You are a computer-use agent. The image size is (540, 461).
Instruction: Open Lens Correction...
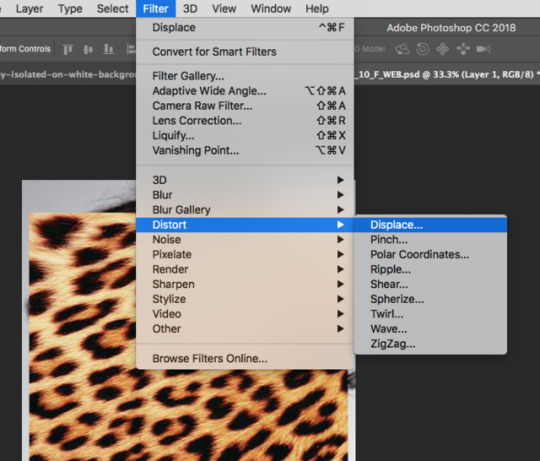tap(245, 121)
